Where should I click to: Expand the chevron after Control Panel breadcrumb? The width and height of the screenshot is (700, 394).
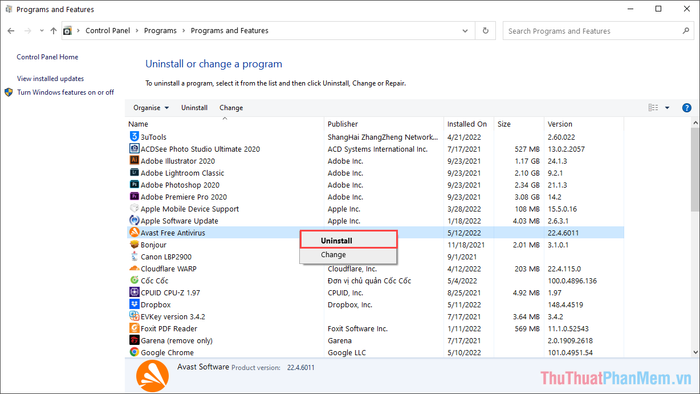[137, 31]
